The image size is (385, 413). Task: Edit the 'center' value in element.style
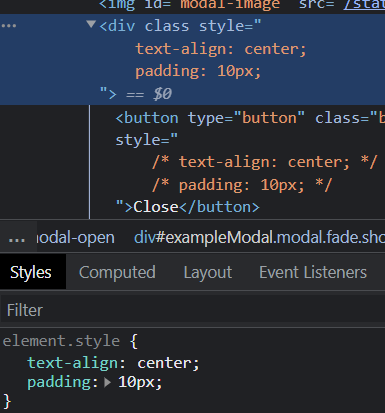point(164,363)
